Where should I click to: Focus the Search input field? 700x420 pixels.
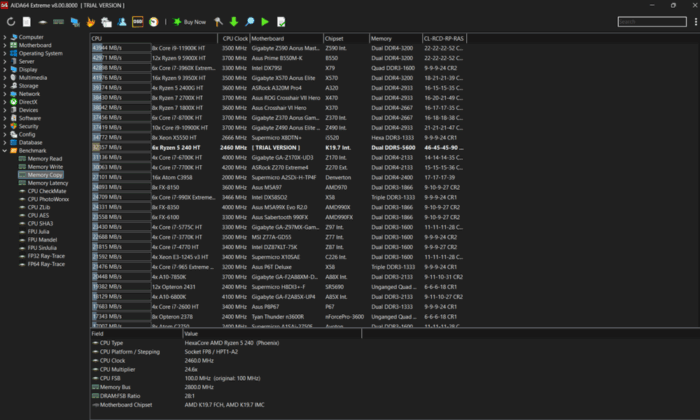click(652, 21)
